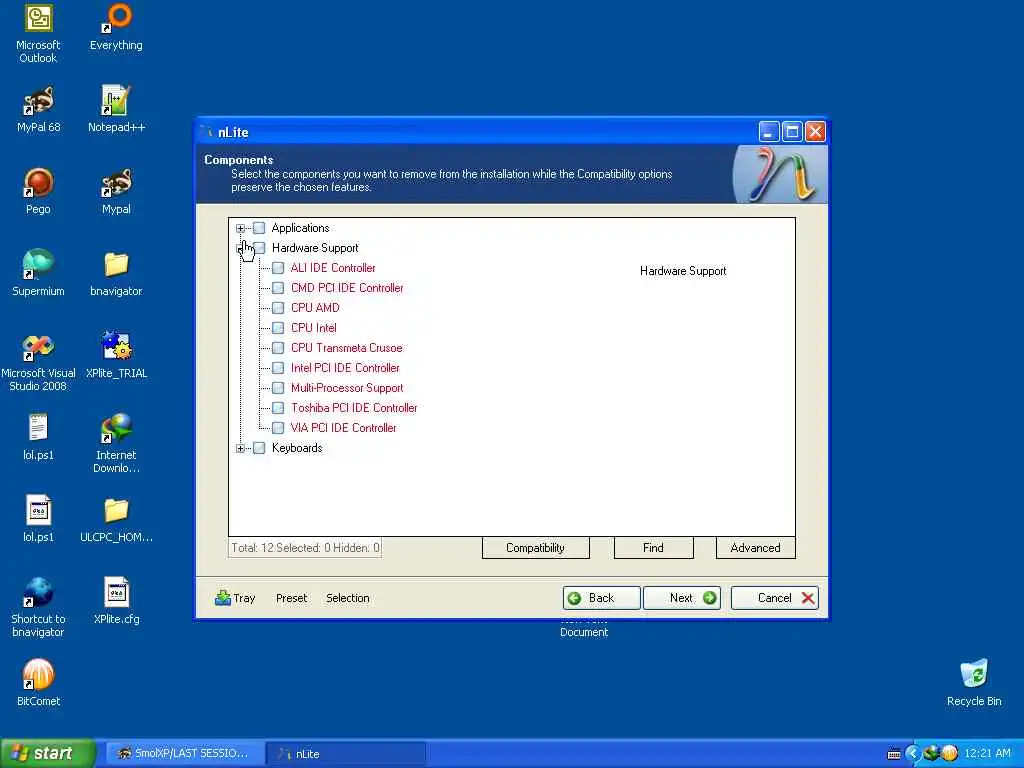Click the system clock showing 12:21 AM
1024x768 pixels.
[987, 753]
